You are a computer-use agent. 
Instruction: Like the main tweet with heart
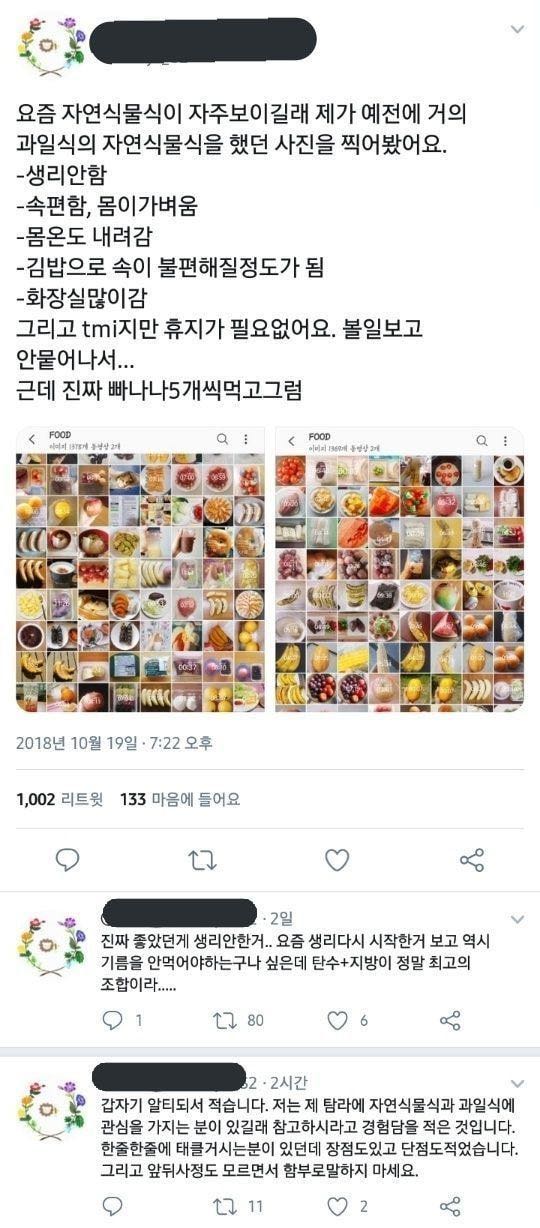pyautogui.click(x=337, y=859)
